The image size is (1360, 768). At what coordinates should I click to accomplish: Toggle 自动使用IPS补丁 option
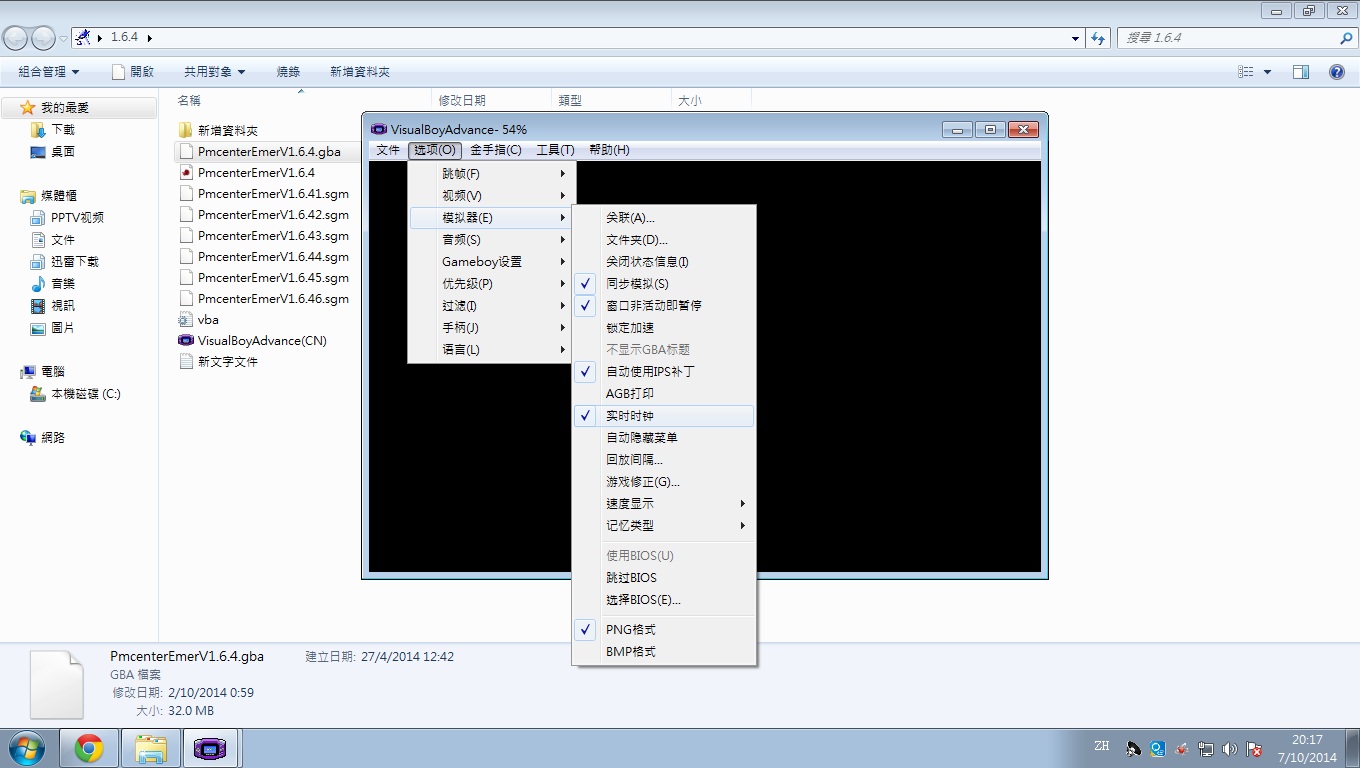pyautogui.click(x=664, y=371)
